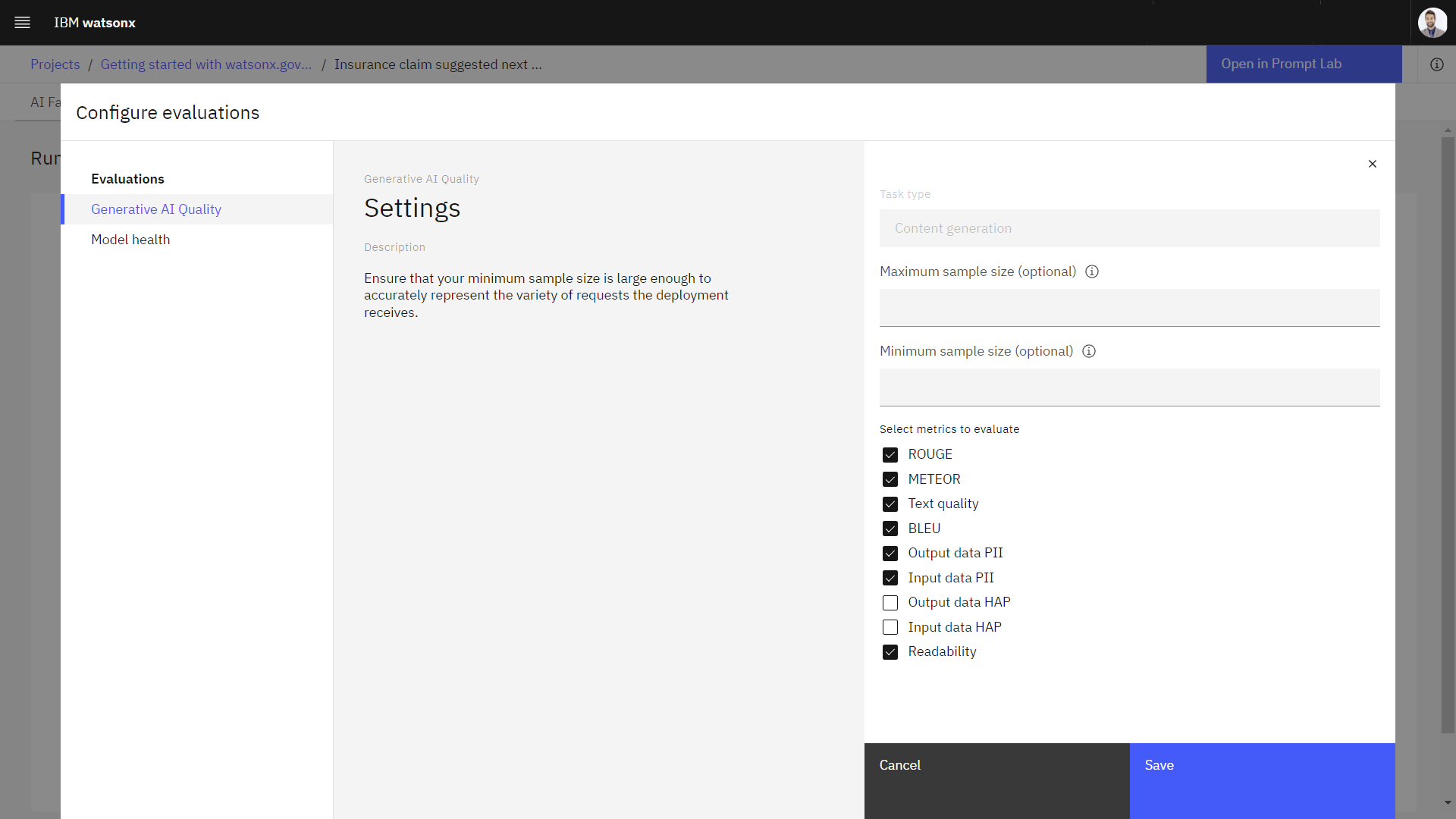Enable Input data HAP metric
1456x819 pixels.
889,627
